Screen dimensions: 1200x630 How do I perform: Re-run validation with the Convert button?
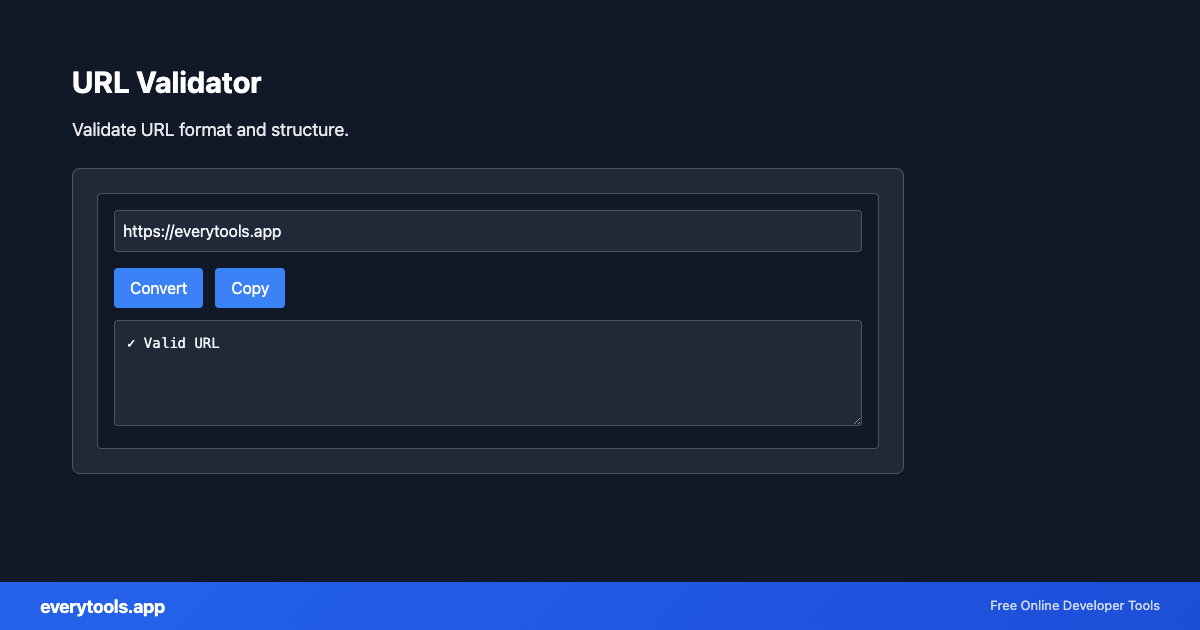158,287
